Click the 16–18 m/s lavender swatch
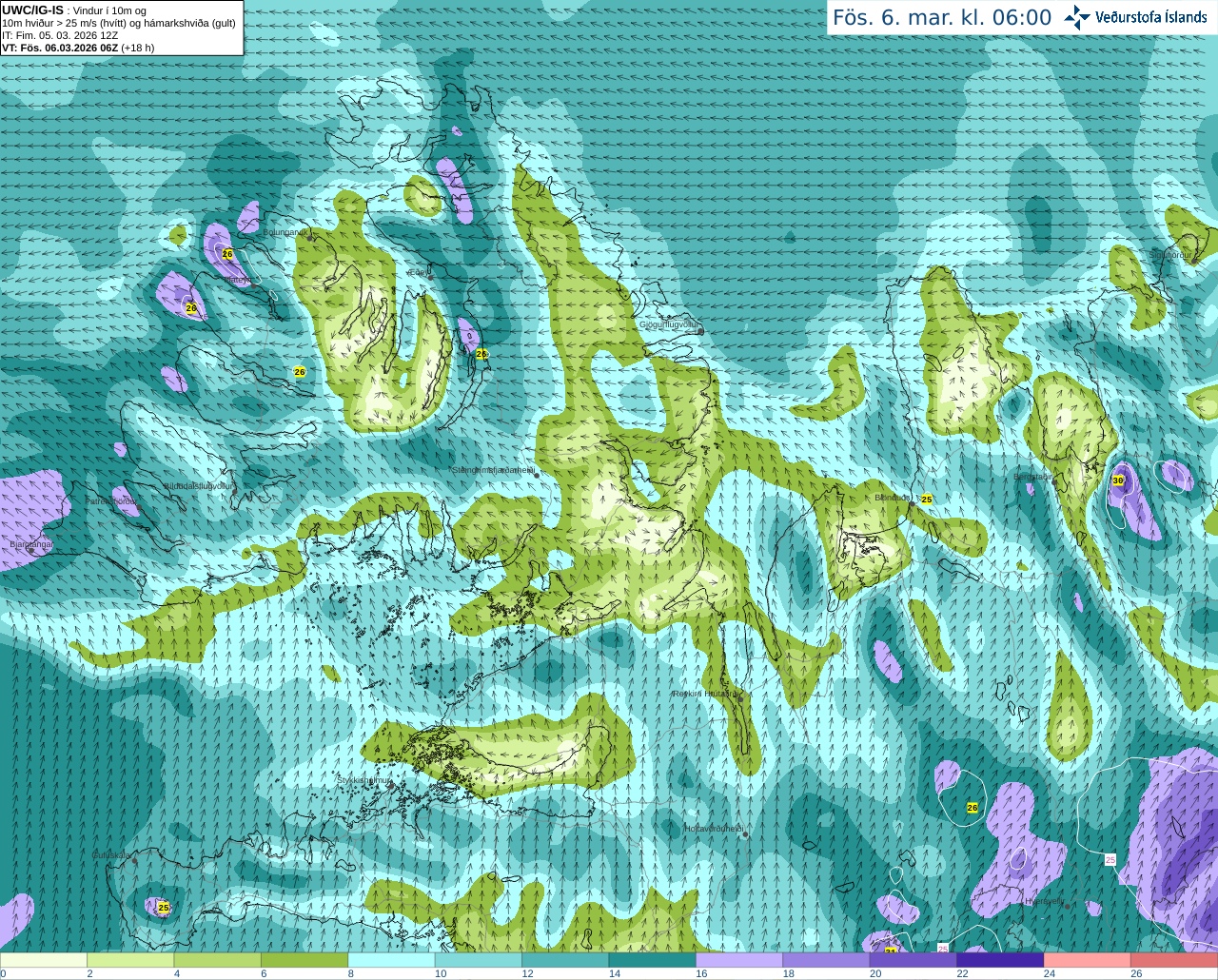The image size is (1218, 980). [x=739, y=960]
